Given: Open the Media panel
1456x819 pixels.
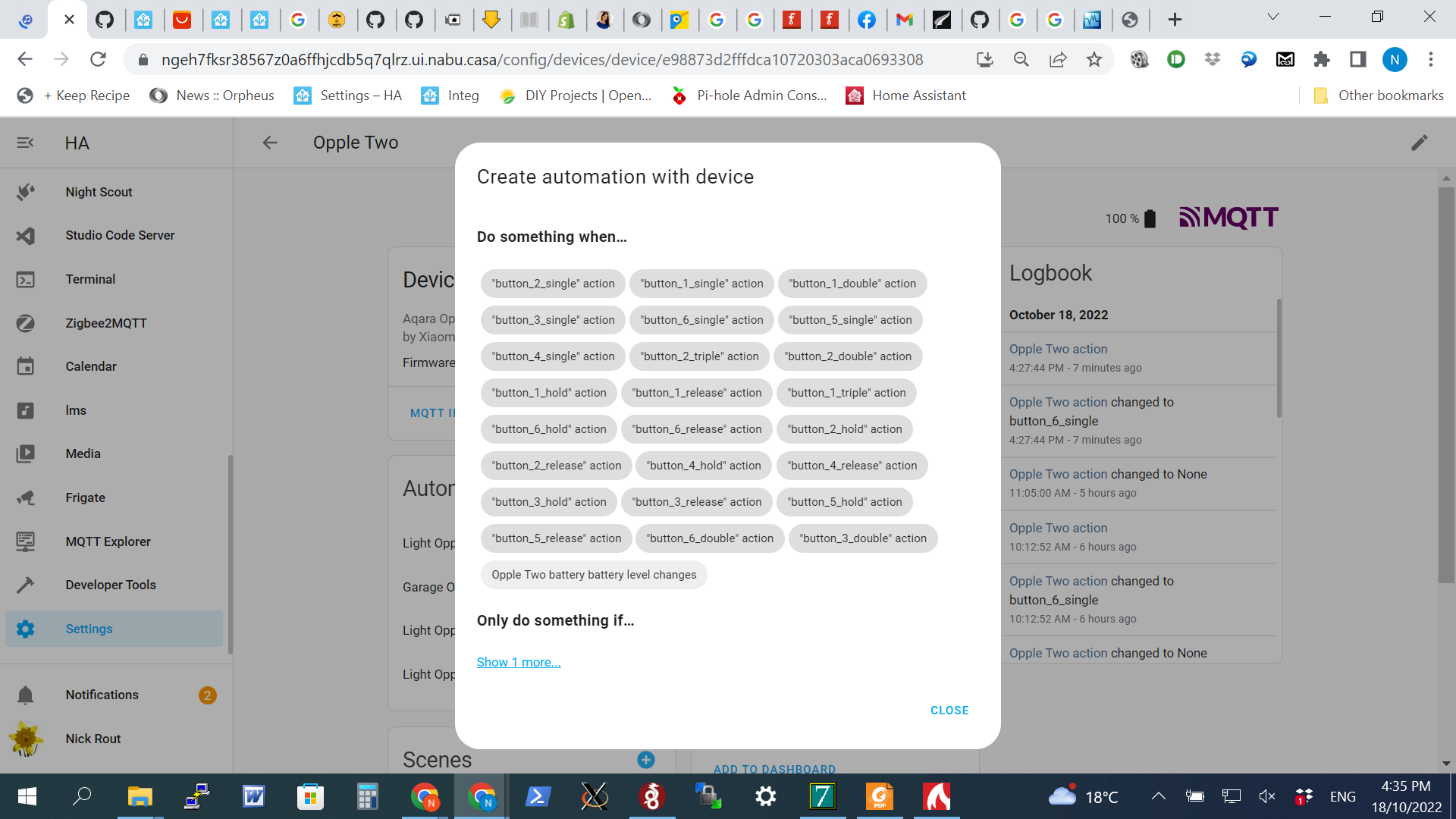Looking at the screenshot, I should [83, 453].
